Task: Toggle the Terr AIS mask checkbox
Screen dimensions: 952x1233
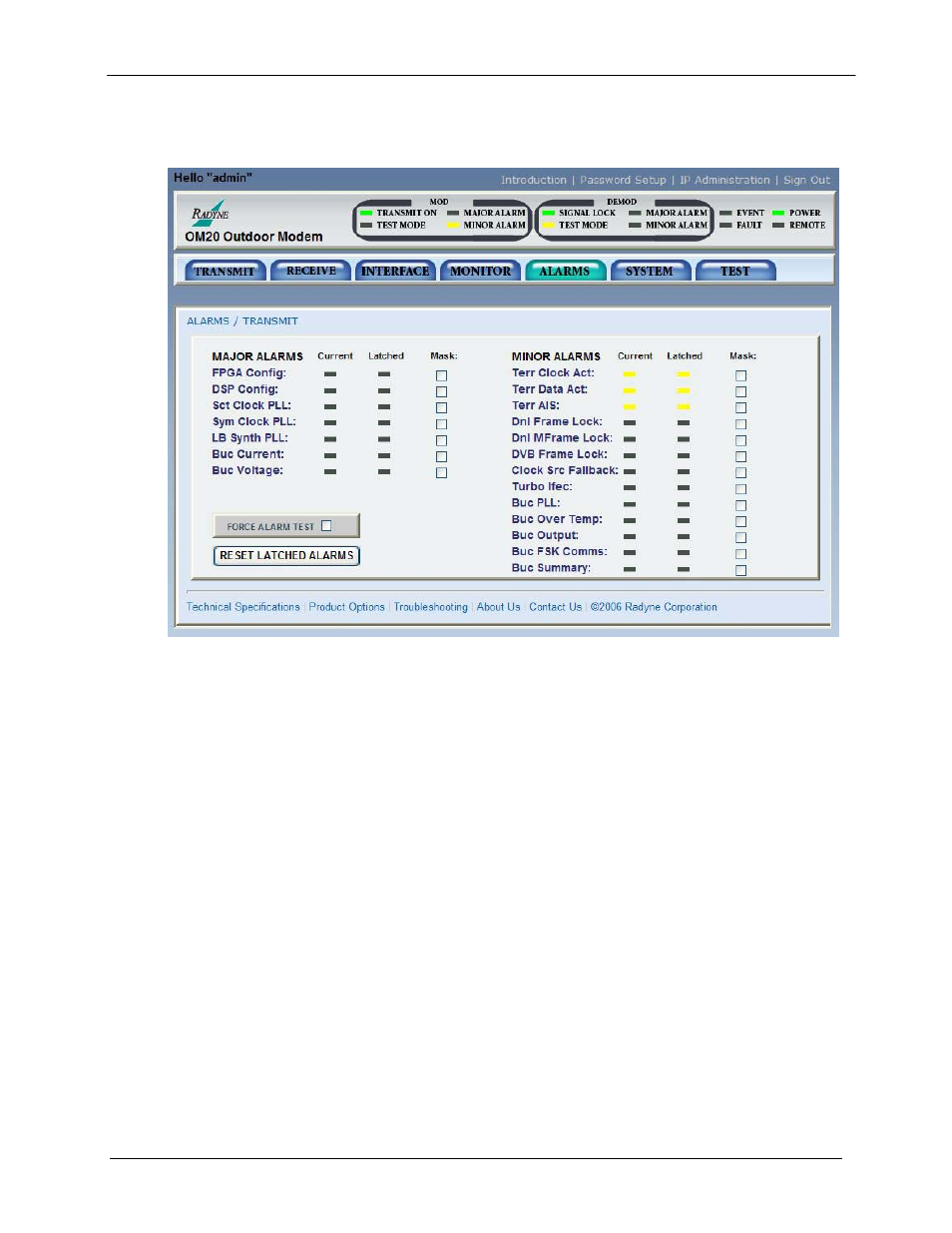Action: point(740,407)
